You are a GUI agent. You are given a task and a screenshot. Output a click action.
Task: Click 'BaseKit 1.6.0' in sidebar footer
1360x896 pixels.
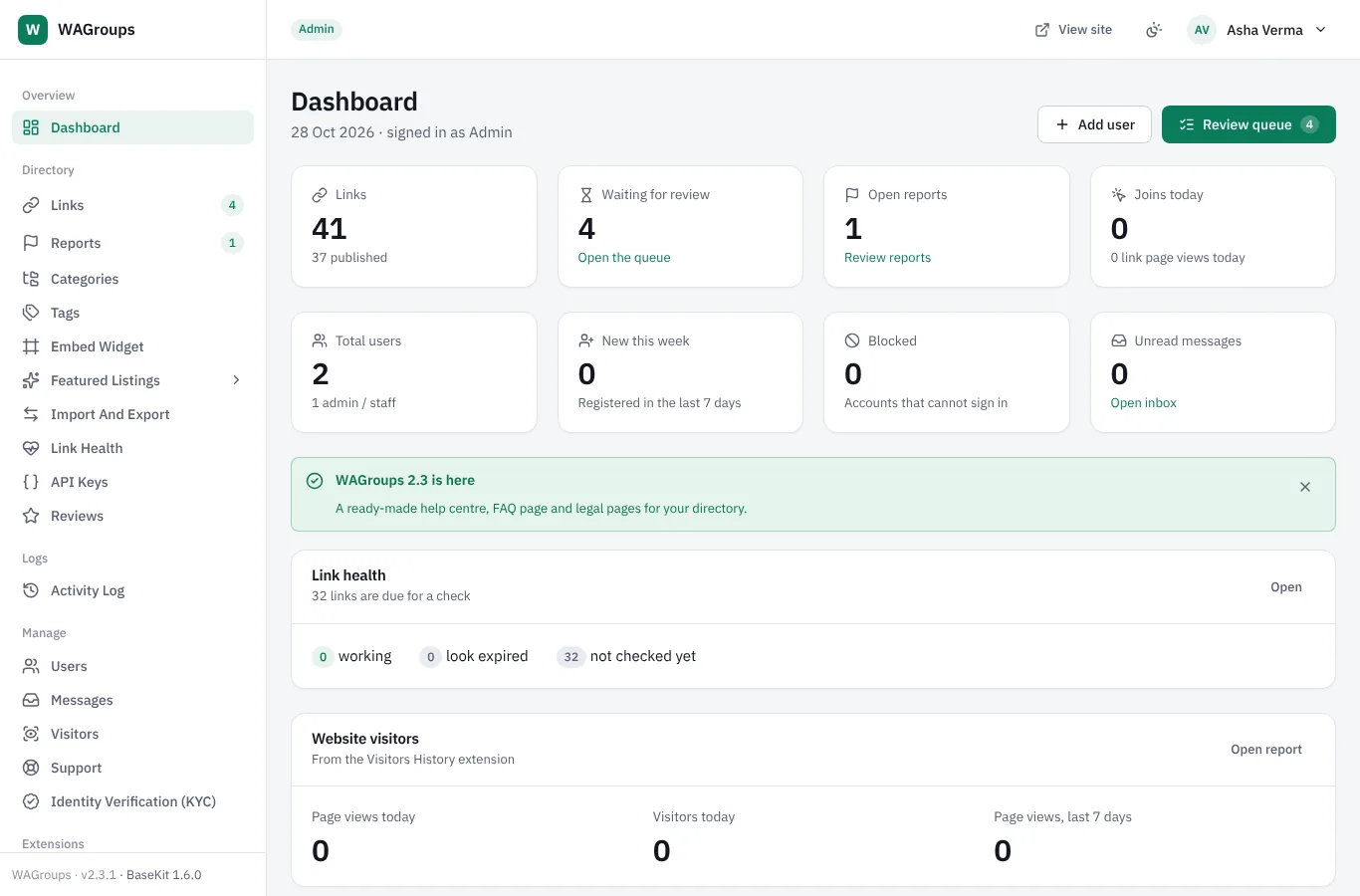[x=164, y=875]
